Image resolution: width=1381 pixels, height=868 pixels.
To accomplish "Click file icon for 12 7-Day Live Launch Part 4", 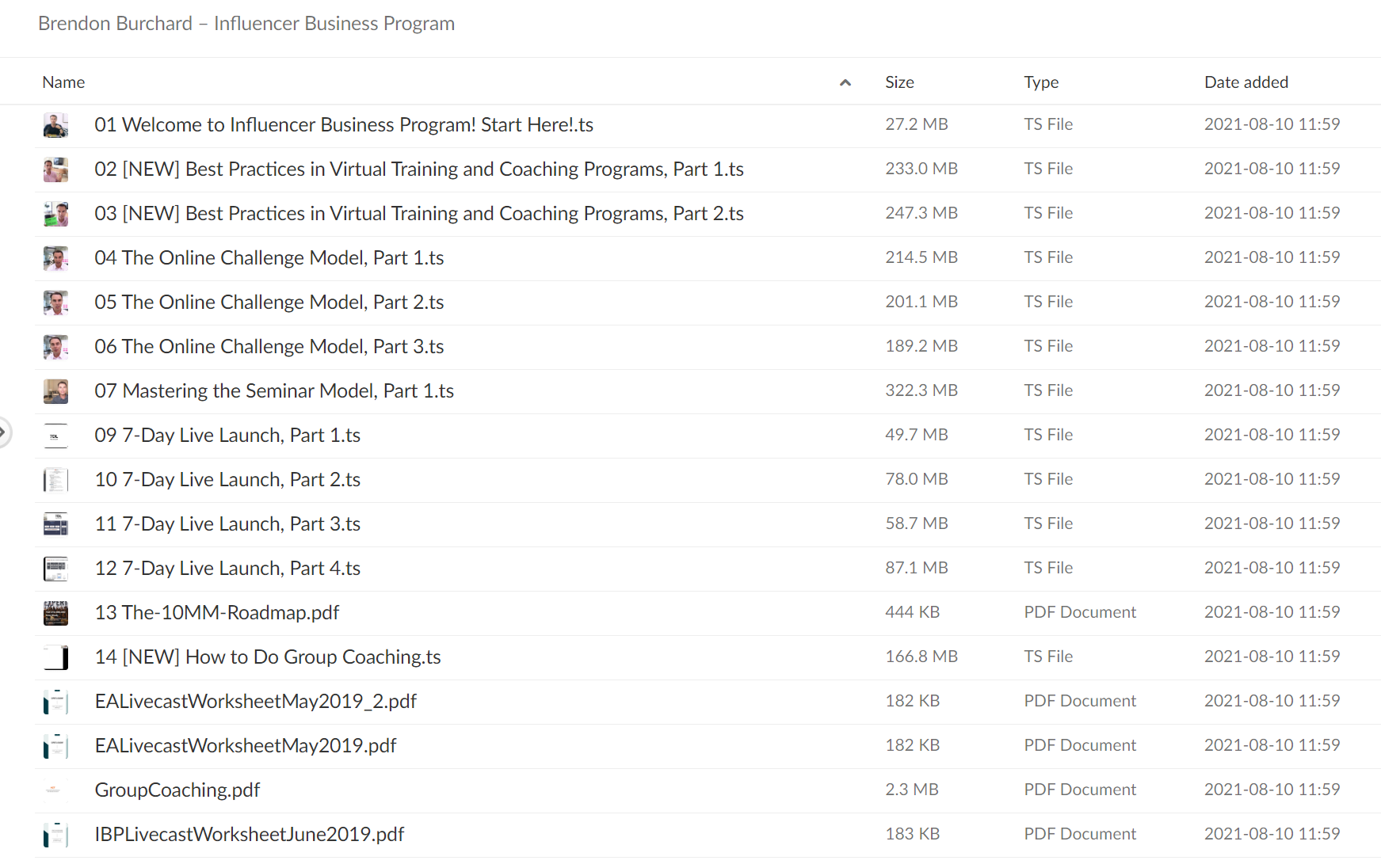I will pyautogui.click(x=55, y=569).
